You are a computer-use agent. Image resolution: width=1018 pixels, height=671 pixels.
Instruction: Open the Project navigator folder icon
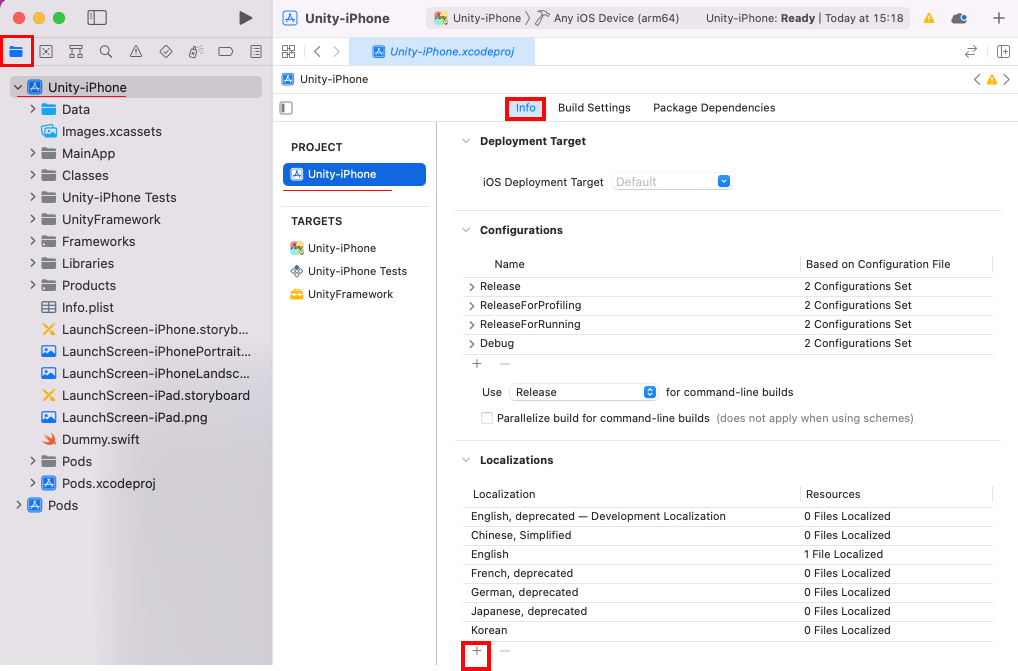point(16,51)
